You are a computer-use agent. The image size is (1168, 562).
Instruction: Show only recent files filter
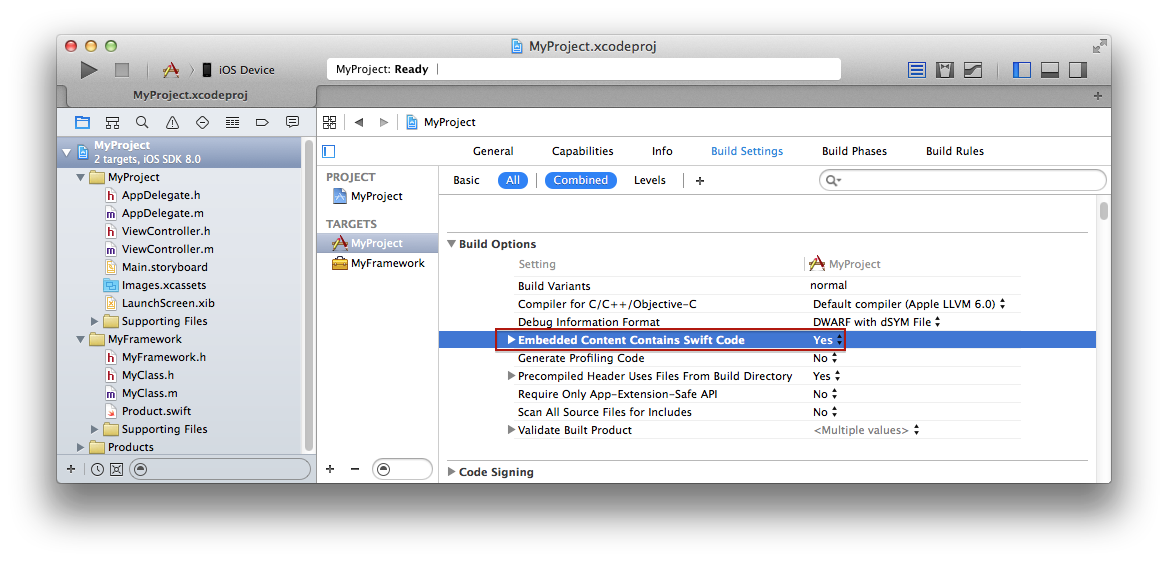(x=98, y=469)
